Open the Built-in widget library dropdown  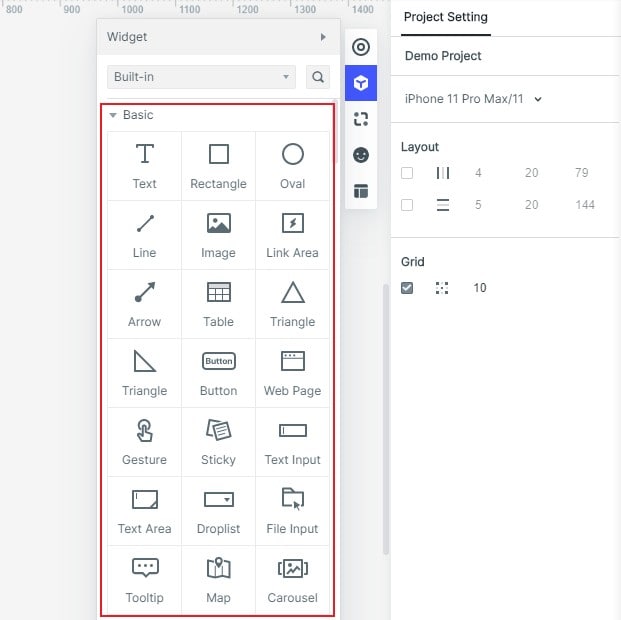pyautogui.click(x=201, y=77)
